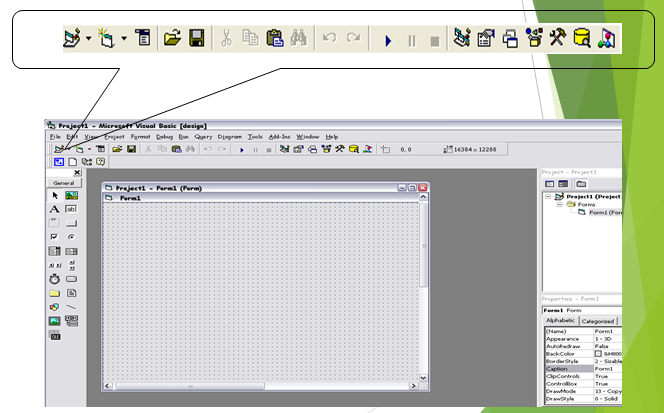Open the Add Form dropdown arrow in IDE toolbar
This screenshot has width=664, height=413.
coord(89,149)
